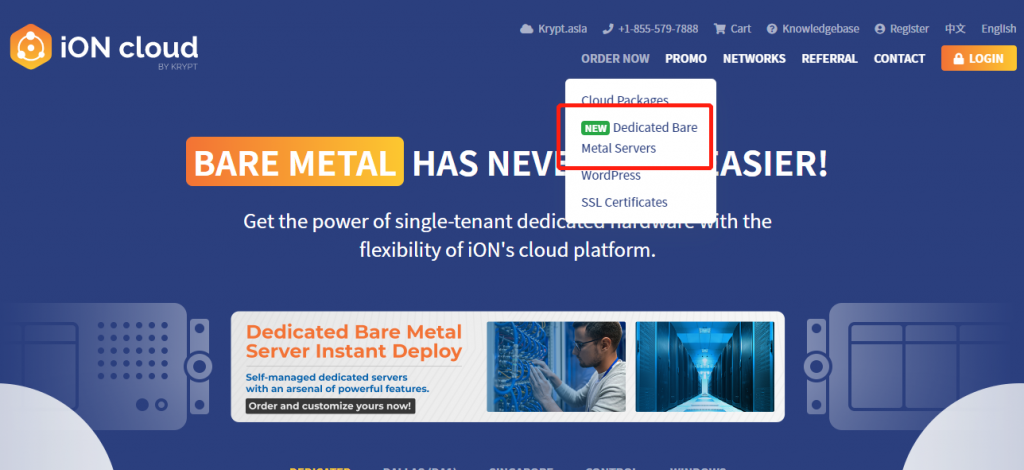The image size is (1024, 470).
Task: Click the BY KRYPT text under logo
Action: (x=178, y=67)
